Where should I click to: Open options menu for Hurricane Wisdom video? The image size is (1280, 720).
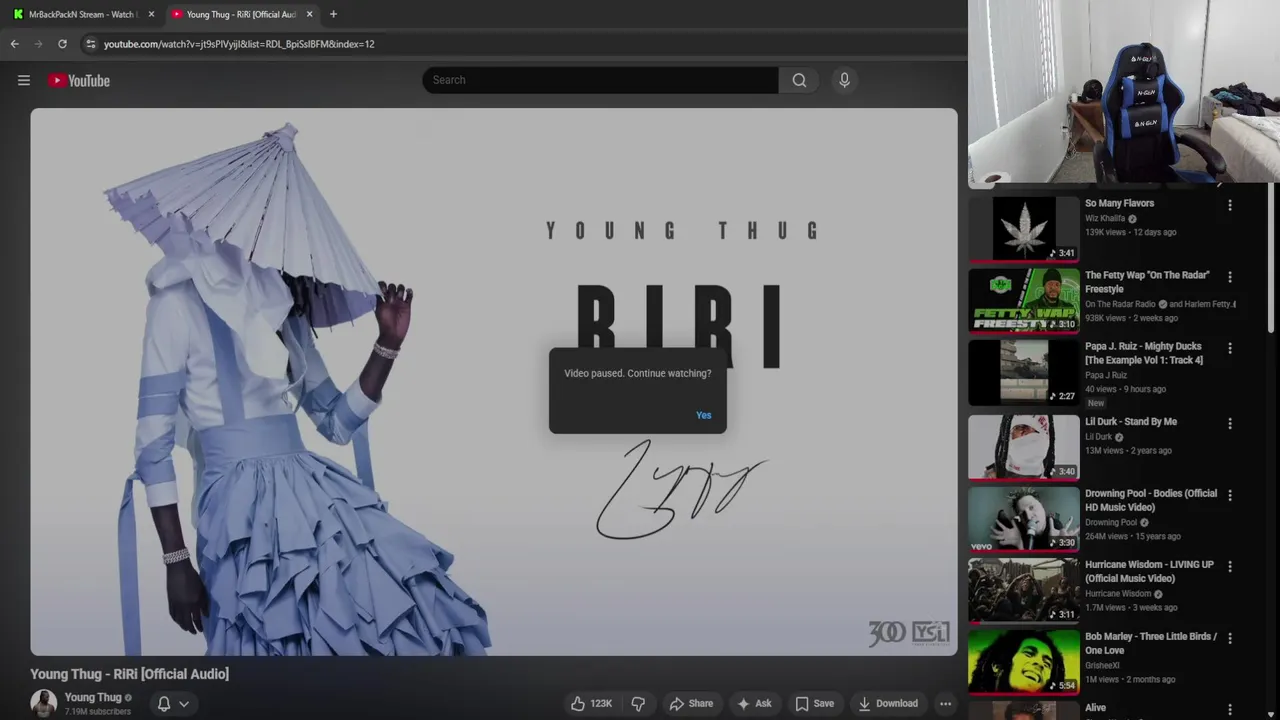1230,566
